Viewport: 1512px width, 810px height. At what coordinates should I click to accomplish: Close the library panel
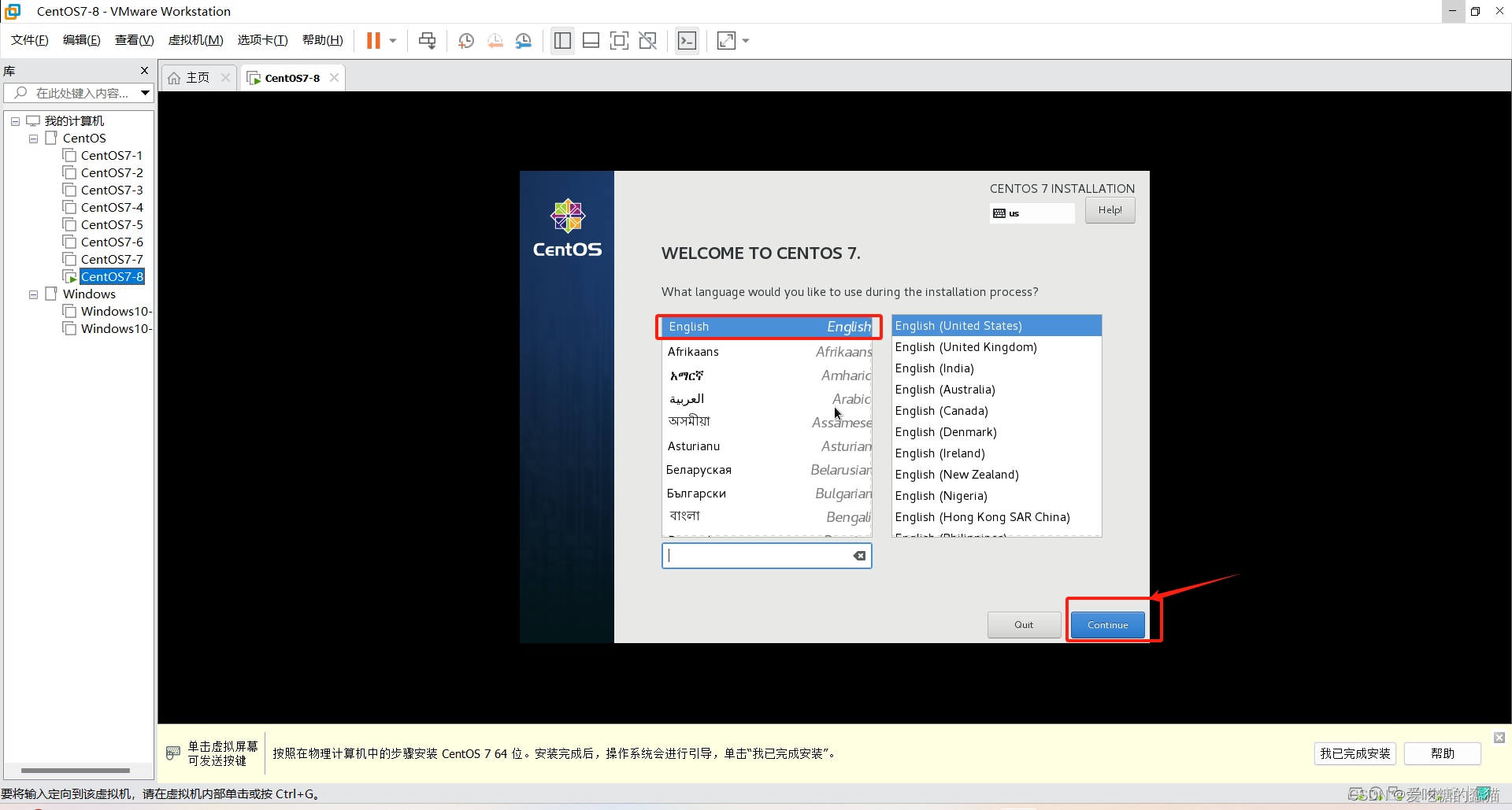[144, 71]
